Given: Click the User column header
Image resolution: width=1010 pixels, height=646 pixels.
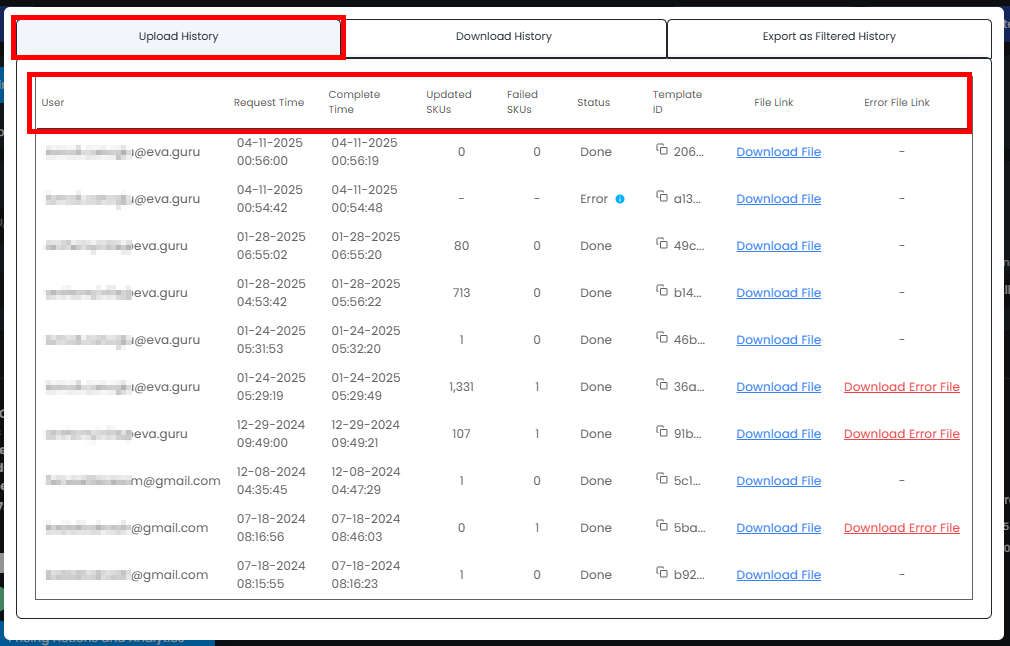Looking at the screenshot, I should click(x=53, y=102).
